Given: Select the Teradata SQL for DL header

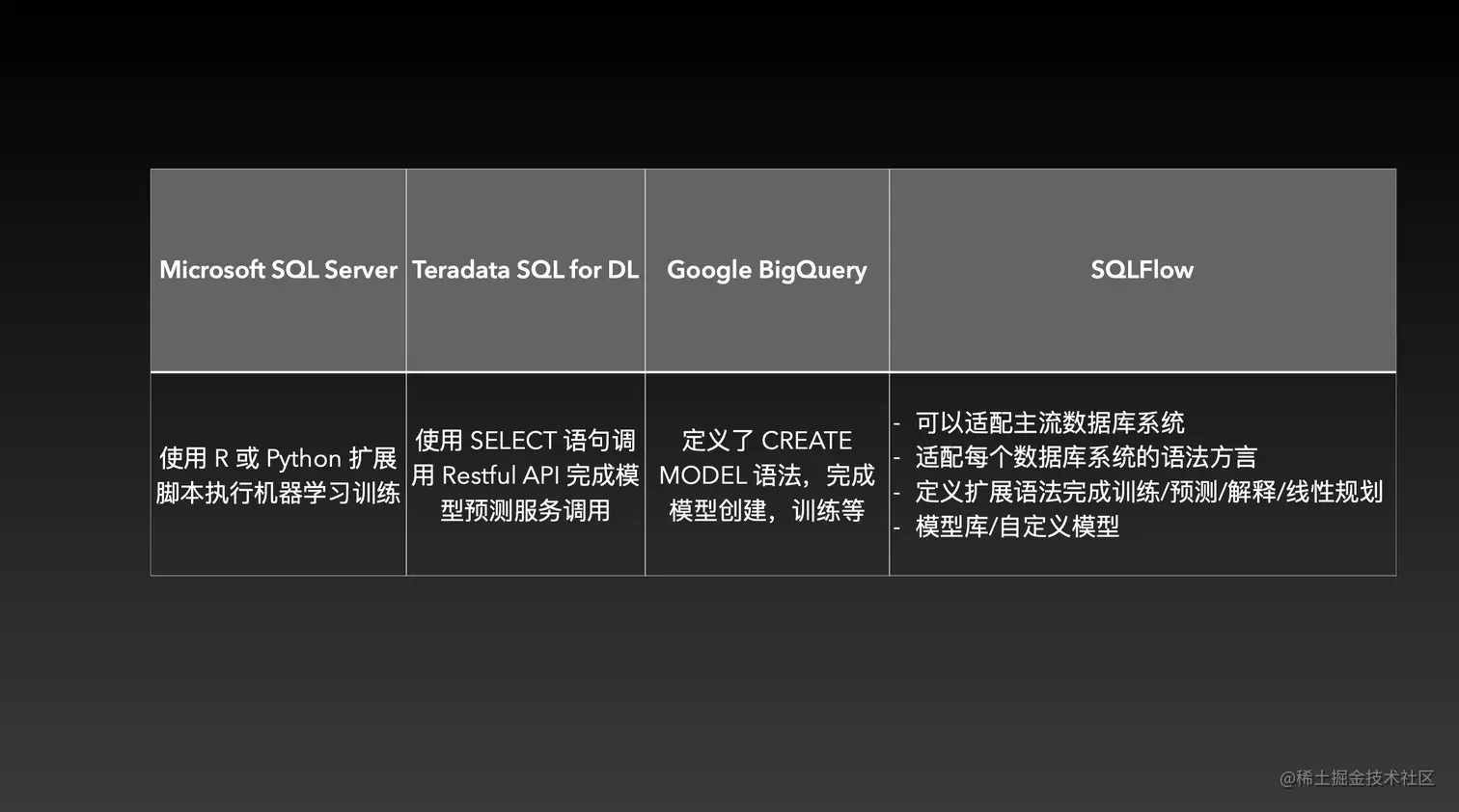Looking at the screenshot, I should point(525,269).
